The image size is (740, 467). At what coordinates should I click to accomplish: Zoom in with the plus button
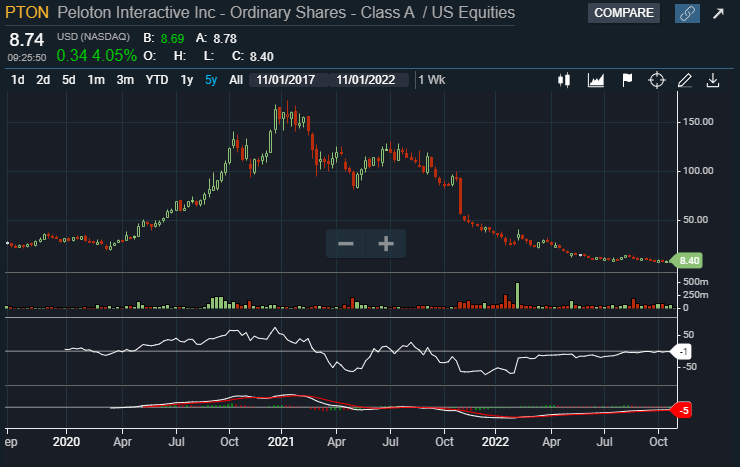point(386,244)
